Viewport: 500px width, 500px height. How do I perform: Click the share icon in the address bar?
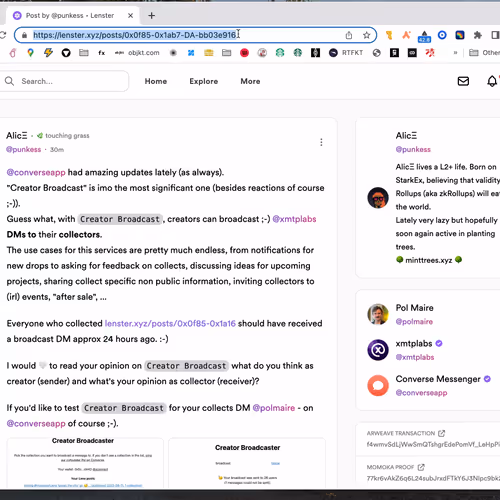[349, 35]
